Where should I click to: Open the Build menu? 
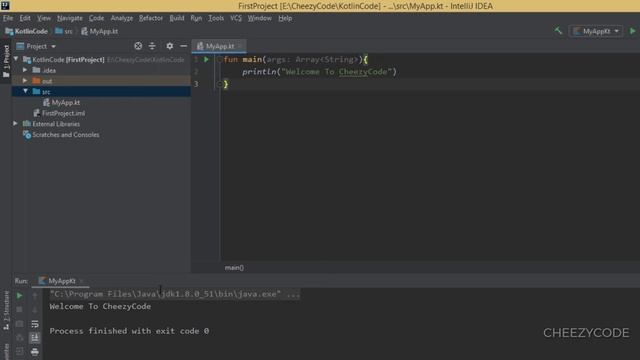point(177,18)
